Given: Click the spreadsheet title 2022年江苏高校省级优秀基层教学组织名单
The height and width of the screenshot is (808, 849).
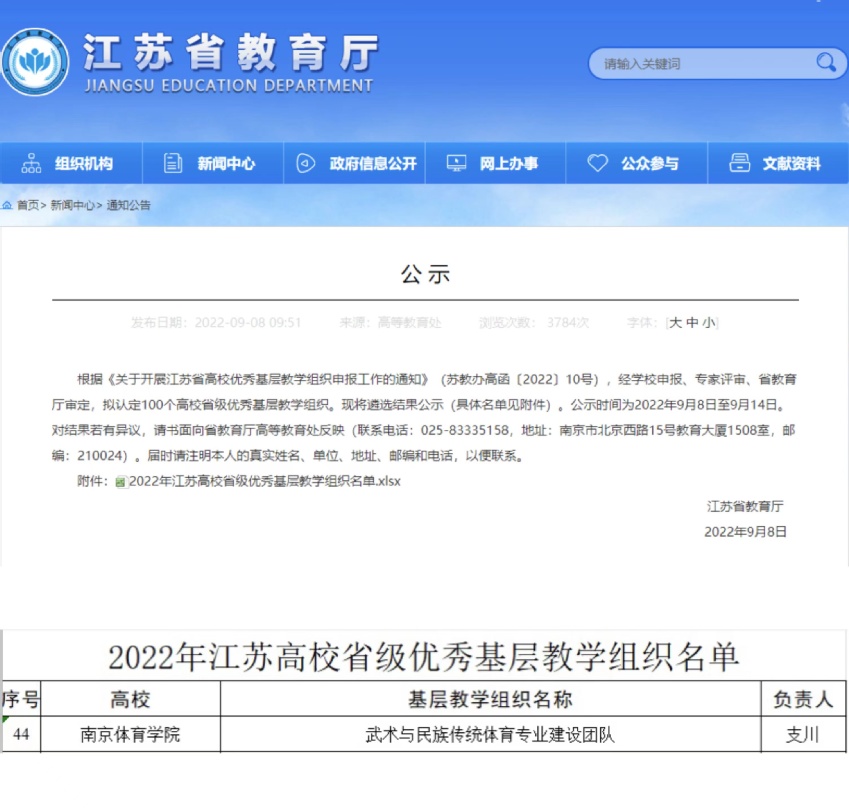Looking at the screenshot, I should pos(424,657).
